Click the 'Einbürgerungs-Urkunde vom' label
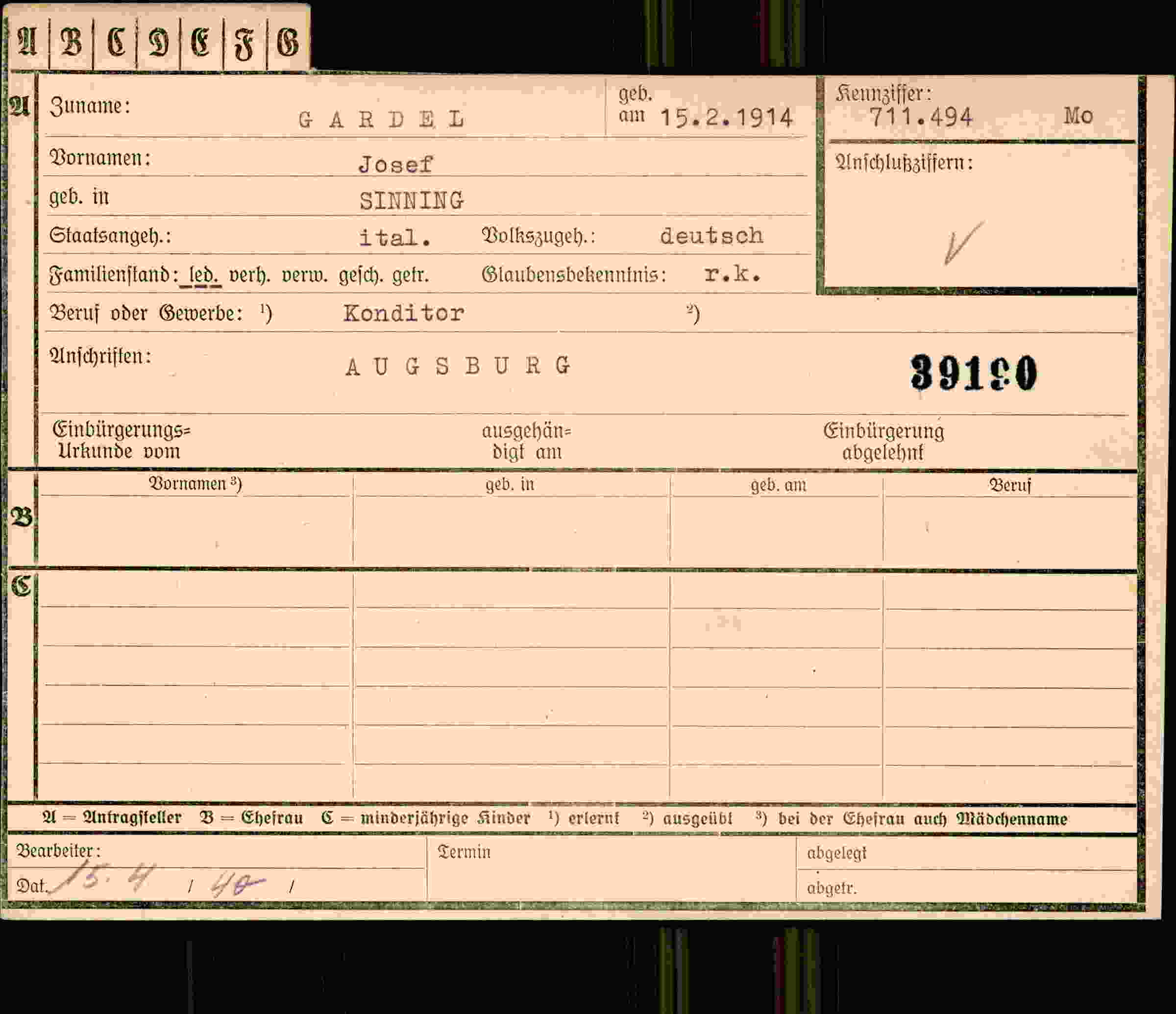This screenshot has width=1176, height=1014. click(122, 441)
